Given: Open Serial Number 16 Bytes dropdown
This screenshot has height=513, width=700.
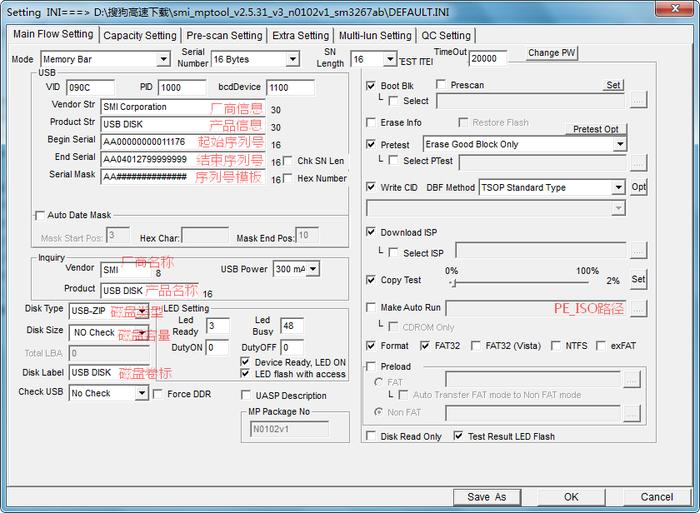Looking at the screenshot, I should point(292,59).
